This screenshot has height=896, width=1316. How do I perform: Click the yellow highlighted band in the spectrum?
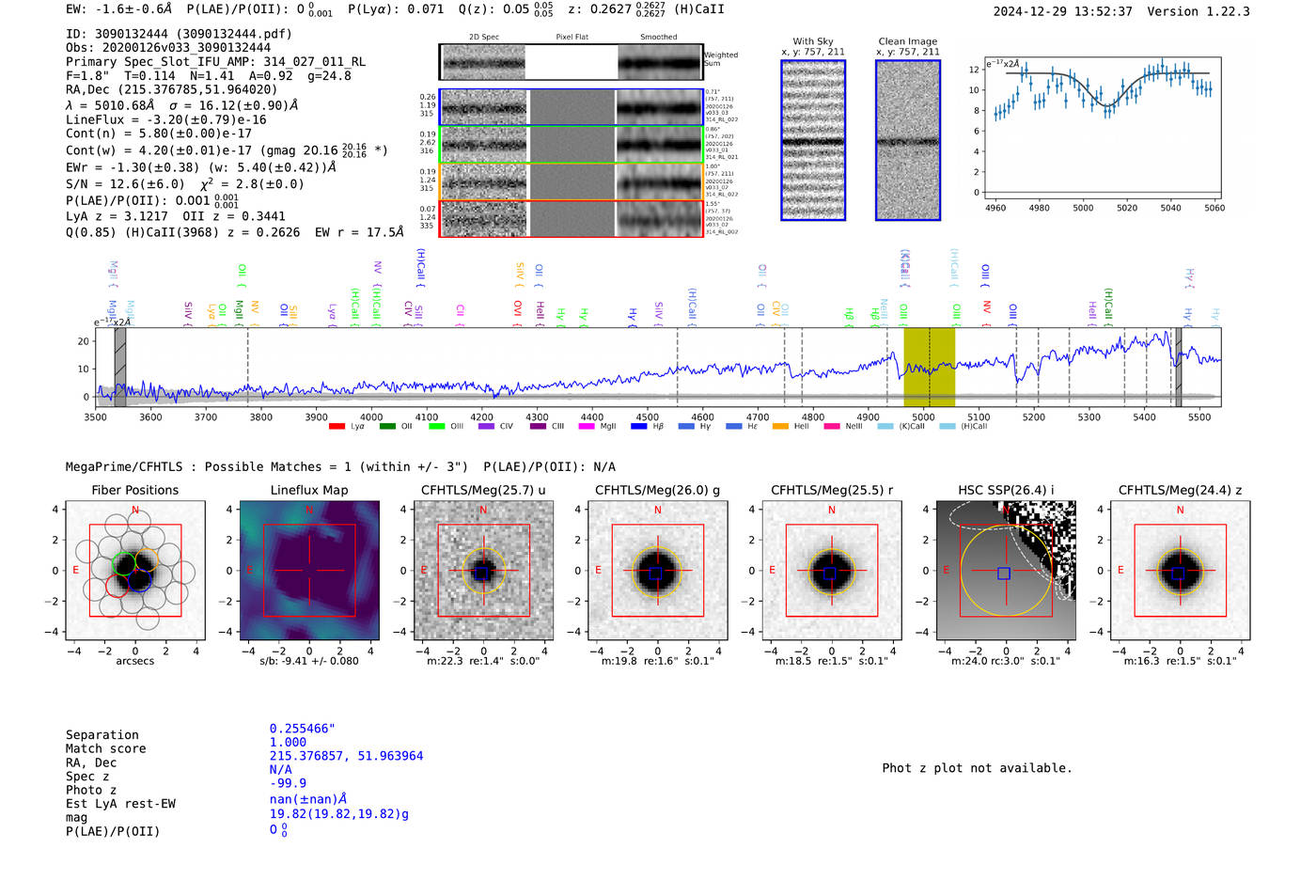[930, 367]
